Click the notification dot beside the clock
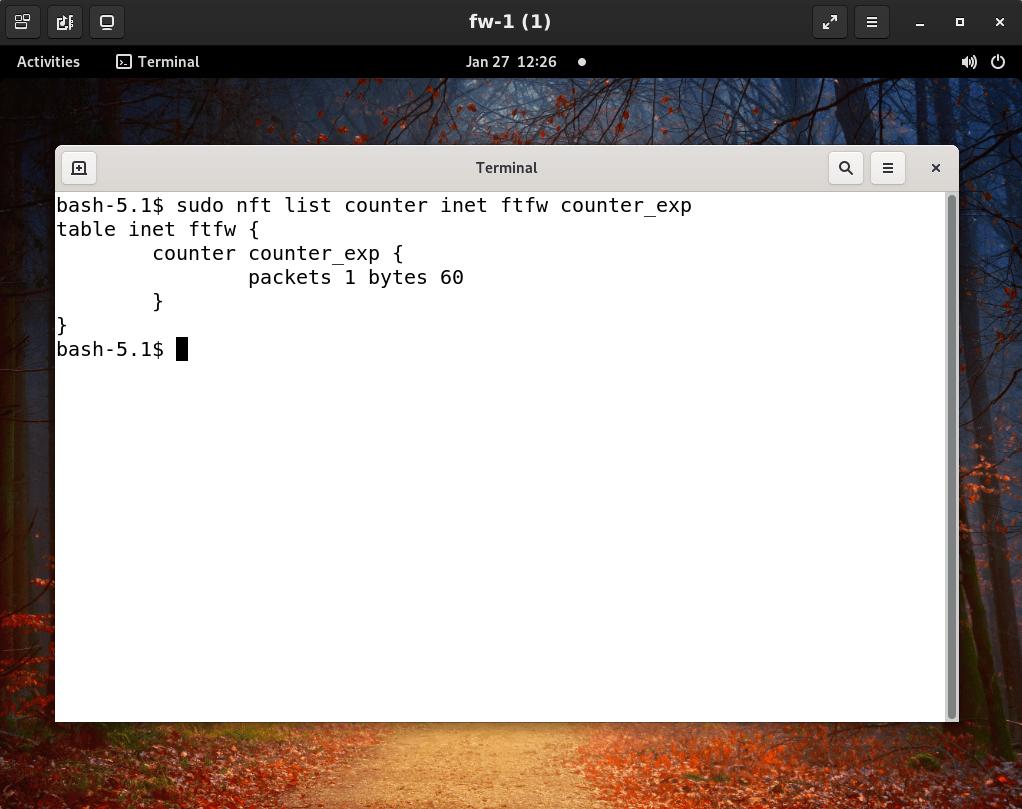Viewport: 1022px width, 809px height. (x=582, y=62)
